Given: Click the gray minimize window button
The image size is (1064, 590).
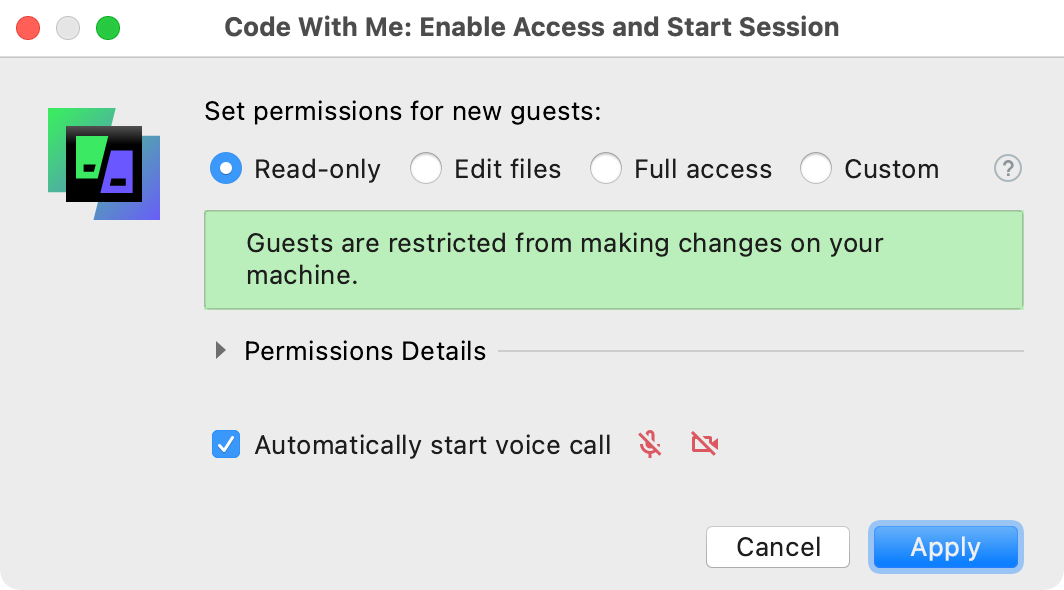Looking at the screenshot, I should (x=68, y=29).
